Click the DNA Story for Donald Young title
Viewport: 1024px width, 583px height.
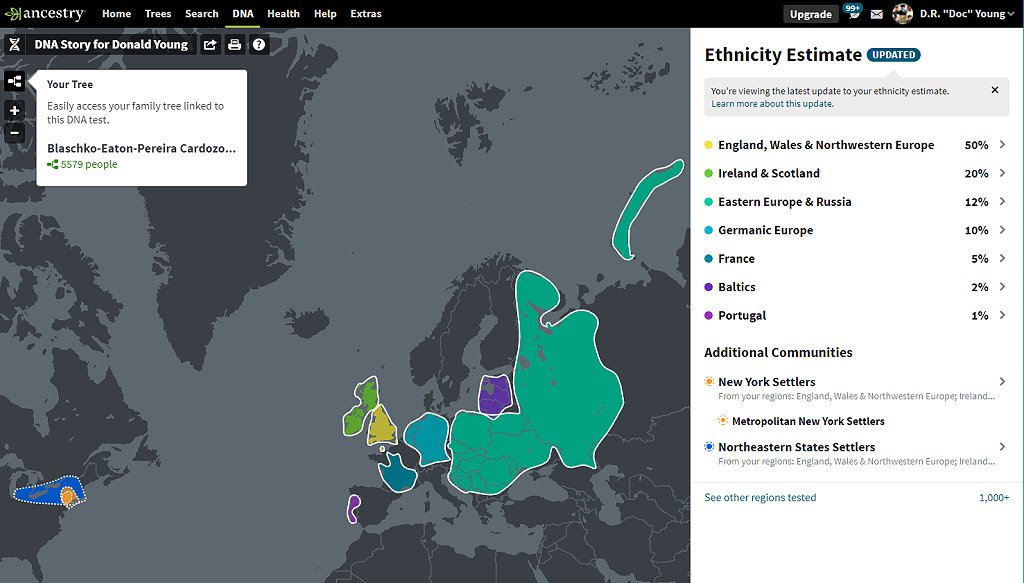coord(111,44)
